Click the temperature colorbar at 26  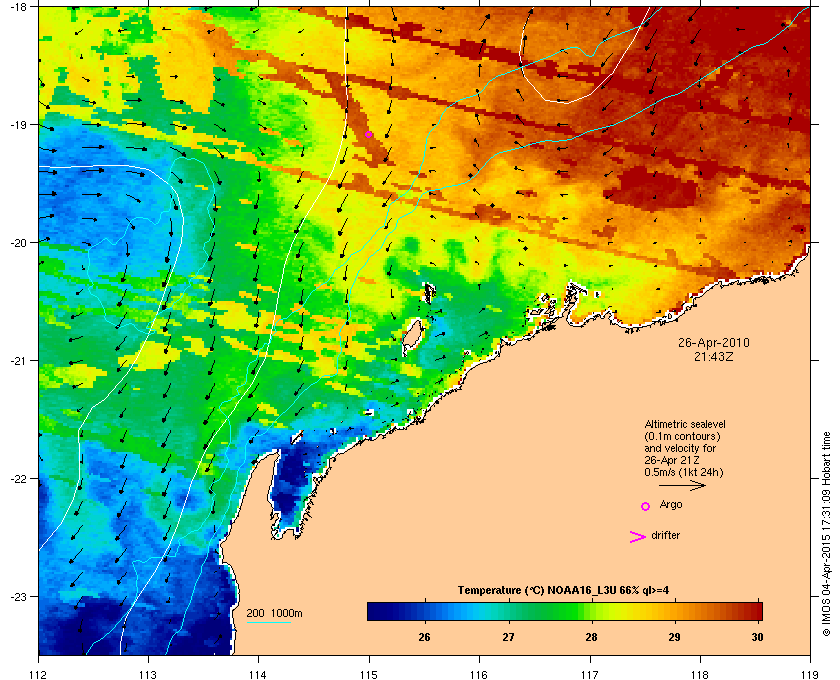coord(425,611)
